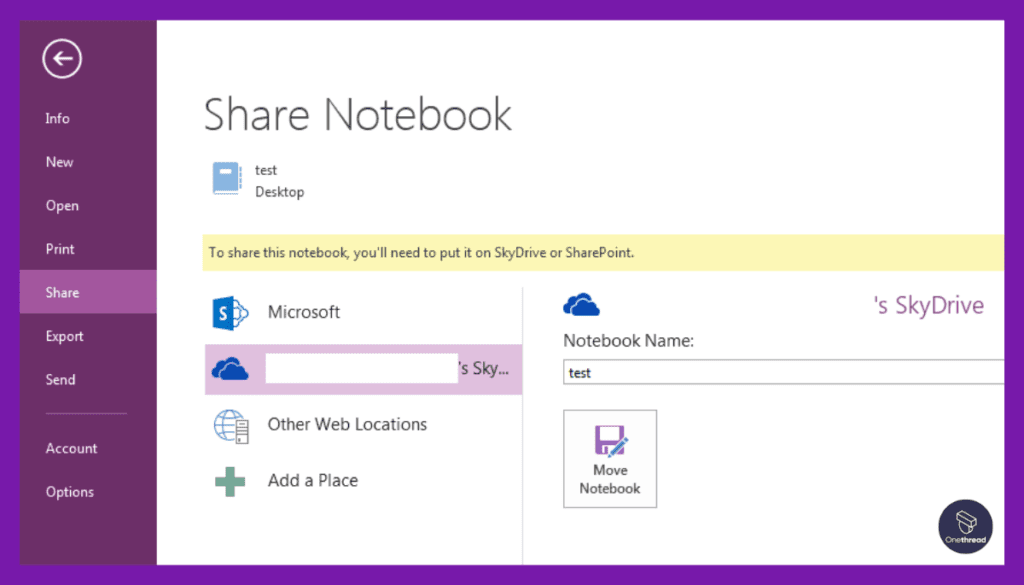Open the Info menu item

click(x=57, y=118)
